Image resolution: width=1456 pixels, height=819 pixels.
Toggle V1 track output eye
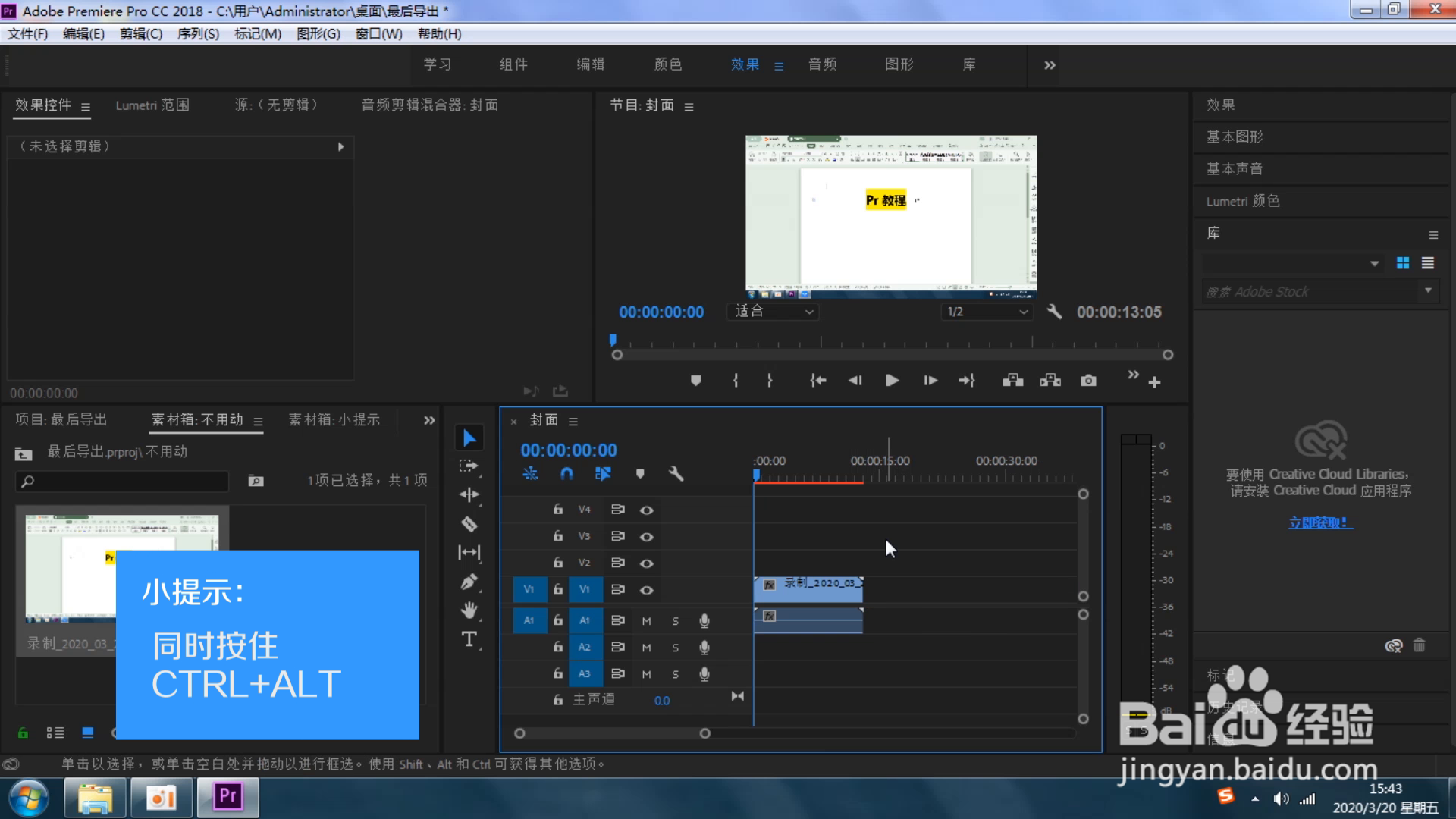646,590
